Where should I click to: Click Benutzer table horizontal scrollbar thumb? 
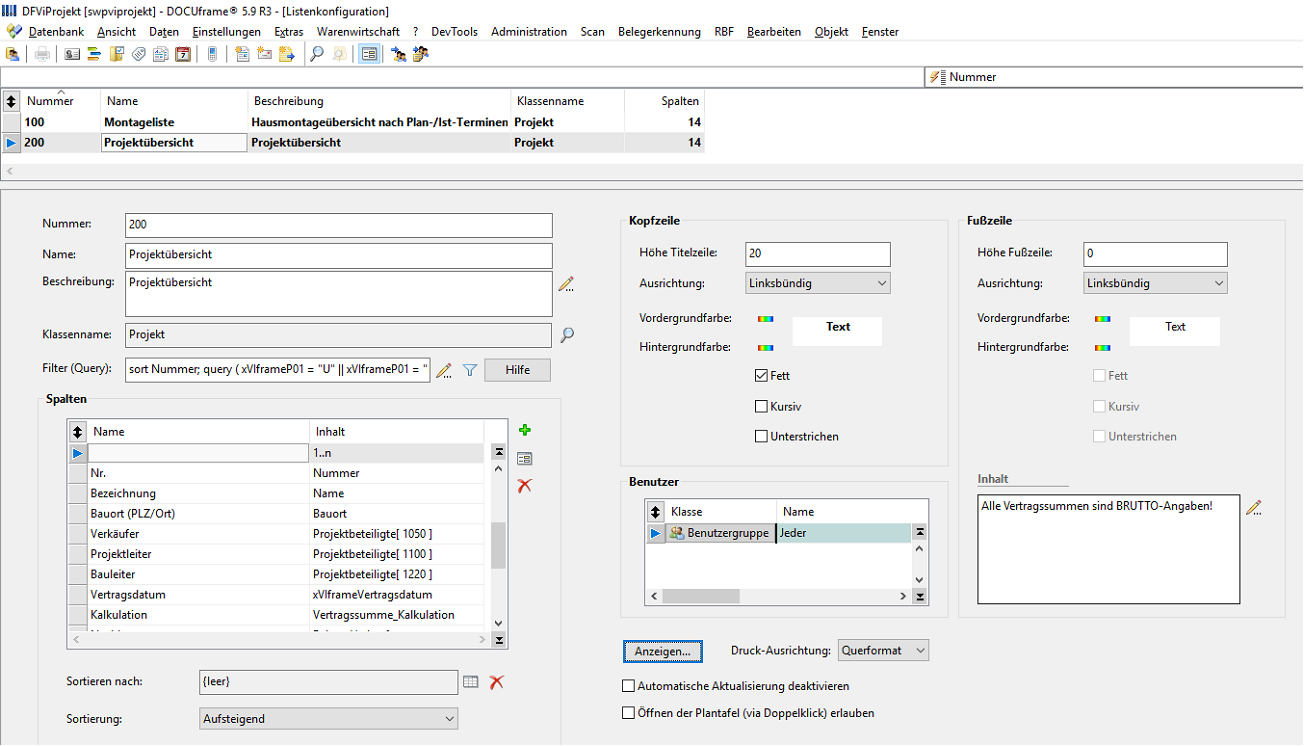701,597
